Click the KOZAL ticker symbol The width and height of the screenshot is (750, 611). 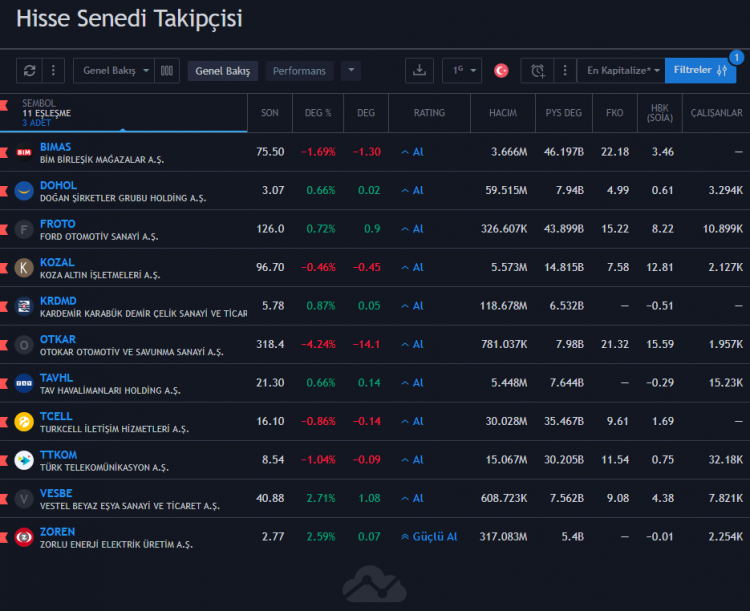[x=57, y=263]
